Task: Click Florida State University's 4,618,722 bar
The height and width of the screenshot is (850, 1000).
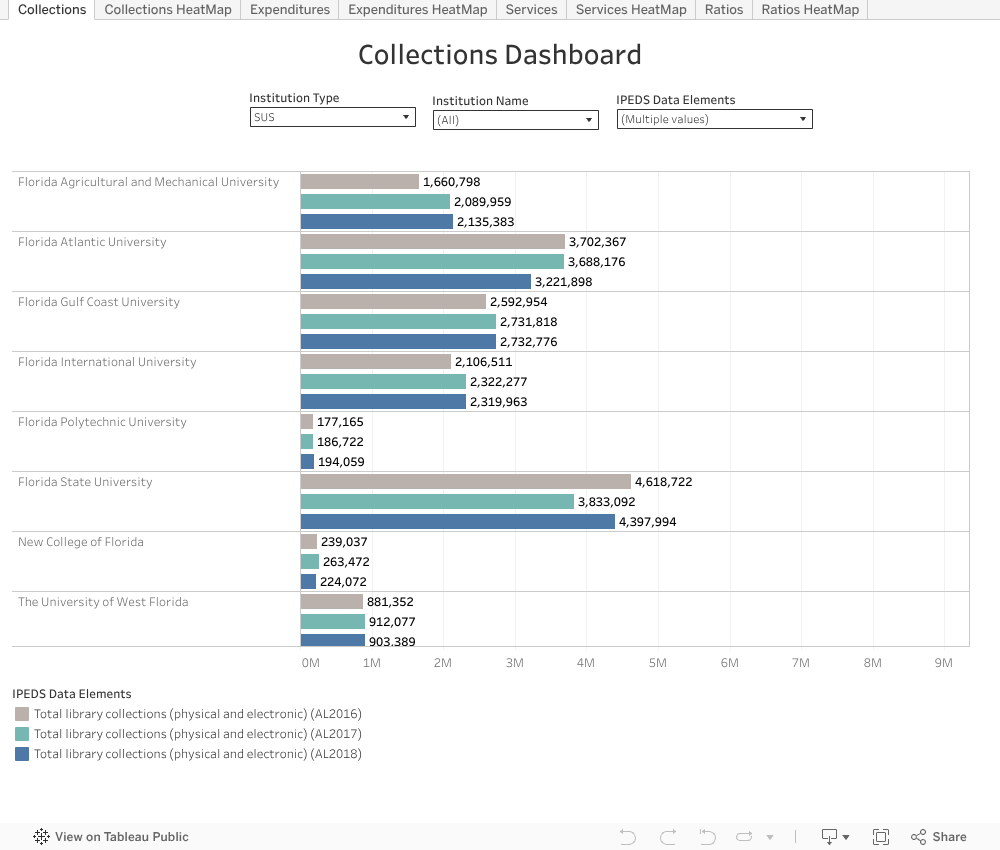Action: [x=465, y=482]
